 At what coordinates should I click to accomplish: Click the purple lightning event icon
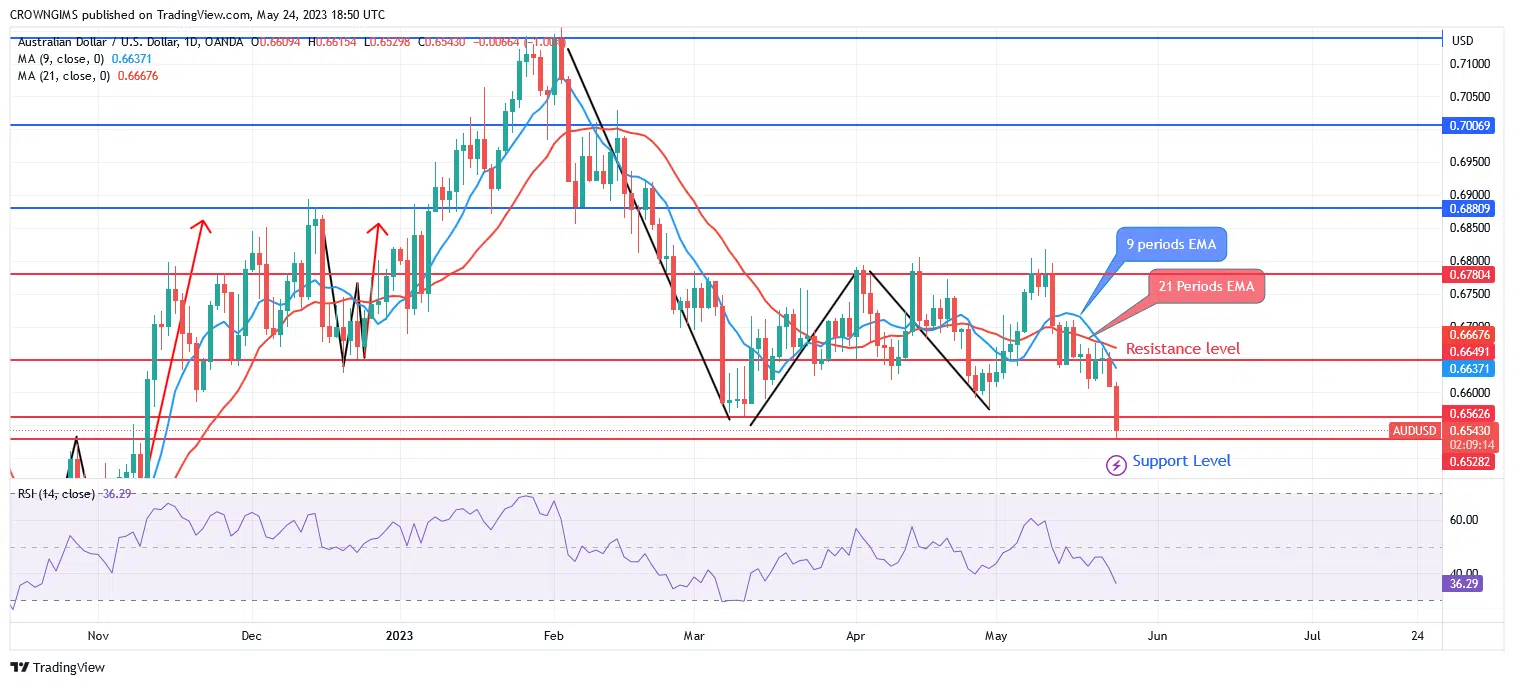[x=1115, y=465]
